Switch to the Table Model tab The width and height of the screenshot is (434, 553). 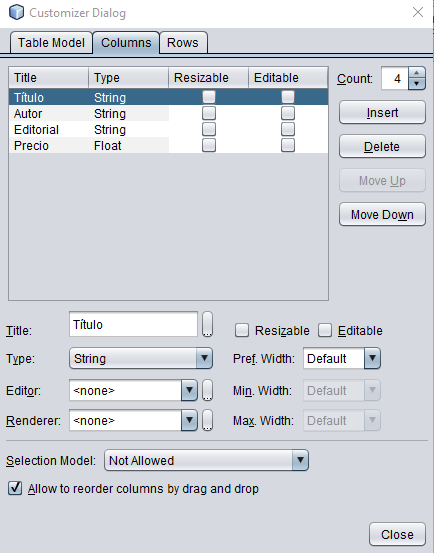51,43
